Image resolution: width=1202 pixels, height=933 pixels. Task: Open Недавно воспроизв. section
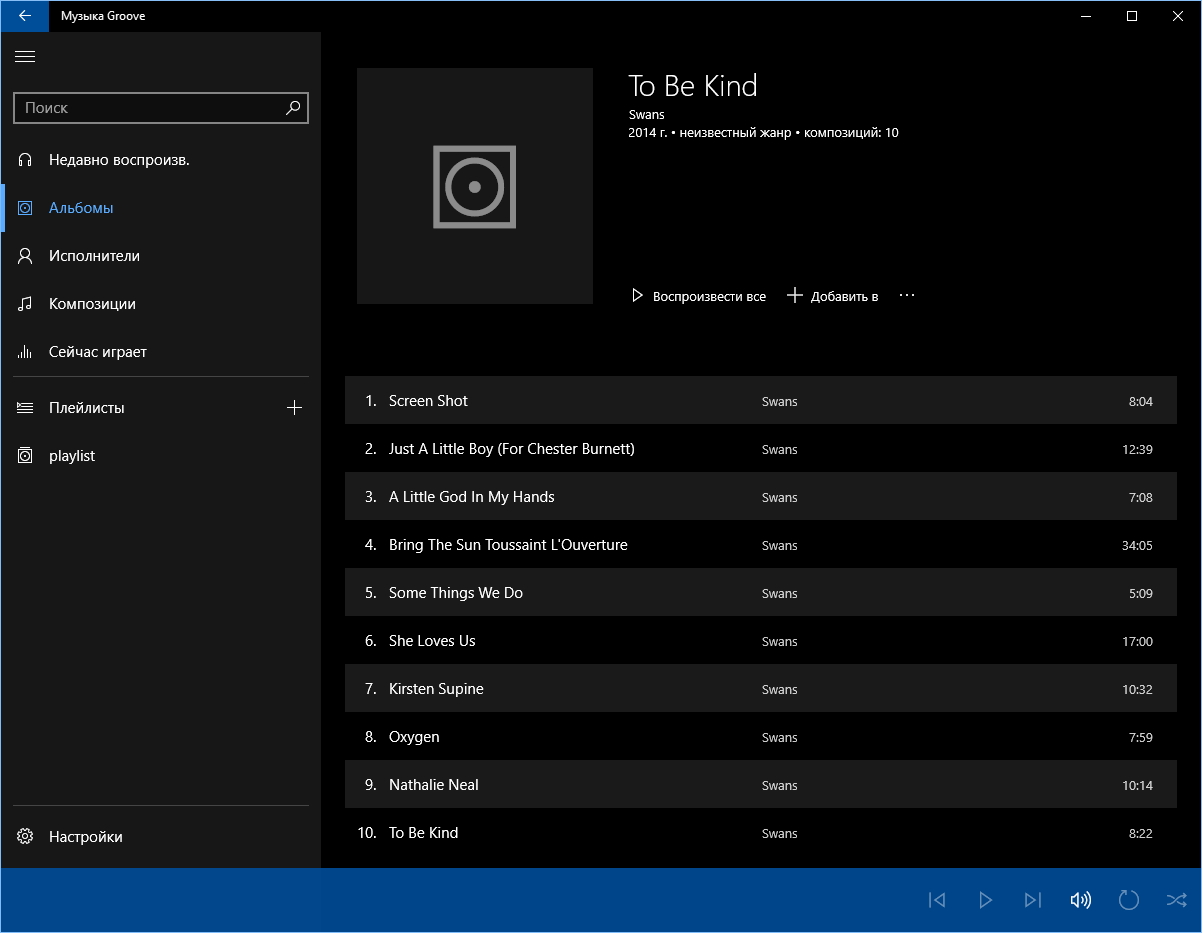tap(161, 160)
